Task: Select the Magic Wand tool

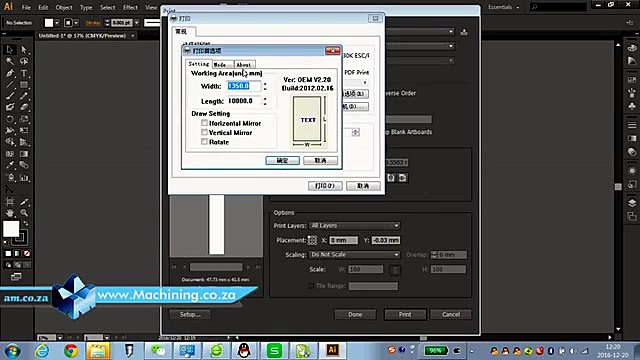Action: pyautogui.click(x=9, y=61)
